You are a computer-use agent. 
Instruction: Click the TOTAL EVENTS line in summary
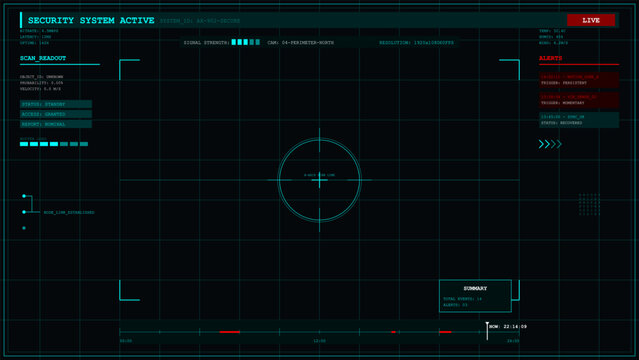[x=463, y=299]
